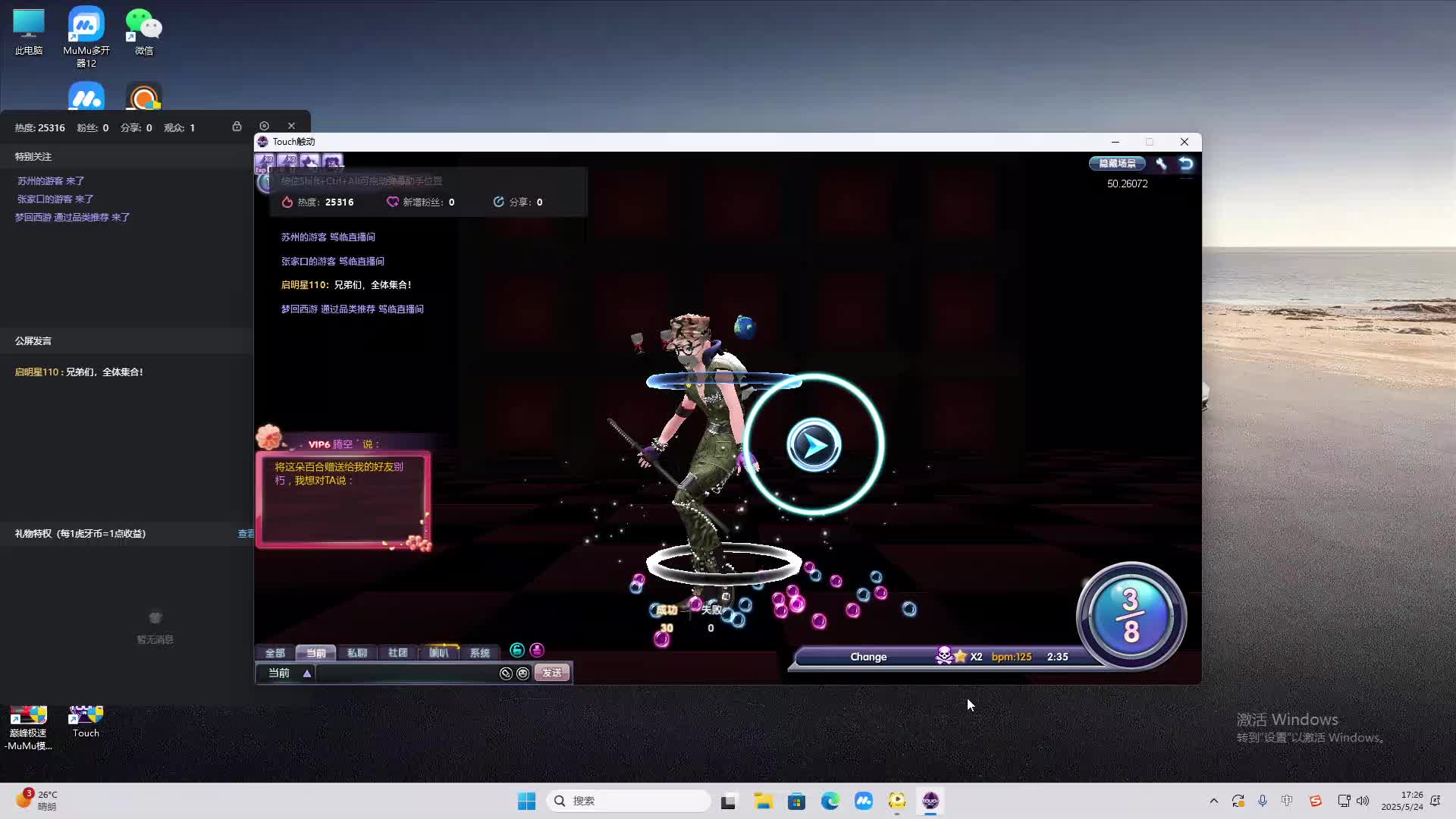Click the 发送 send button

(552, 673)
